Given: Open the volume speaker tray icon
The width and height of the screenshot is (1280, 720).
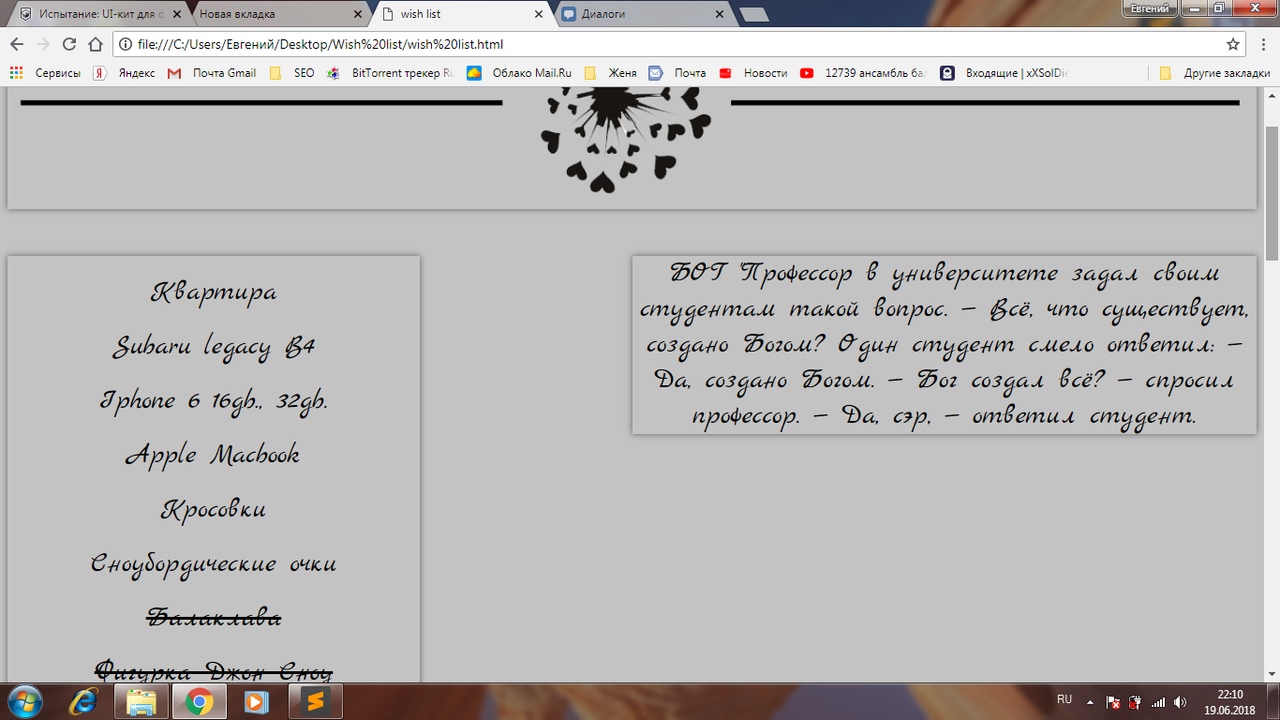Looking at the screenshot, I should coord(1180,702).
